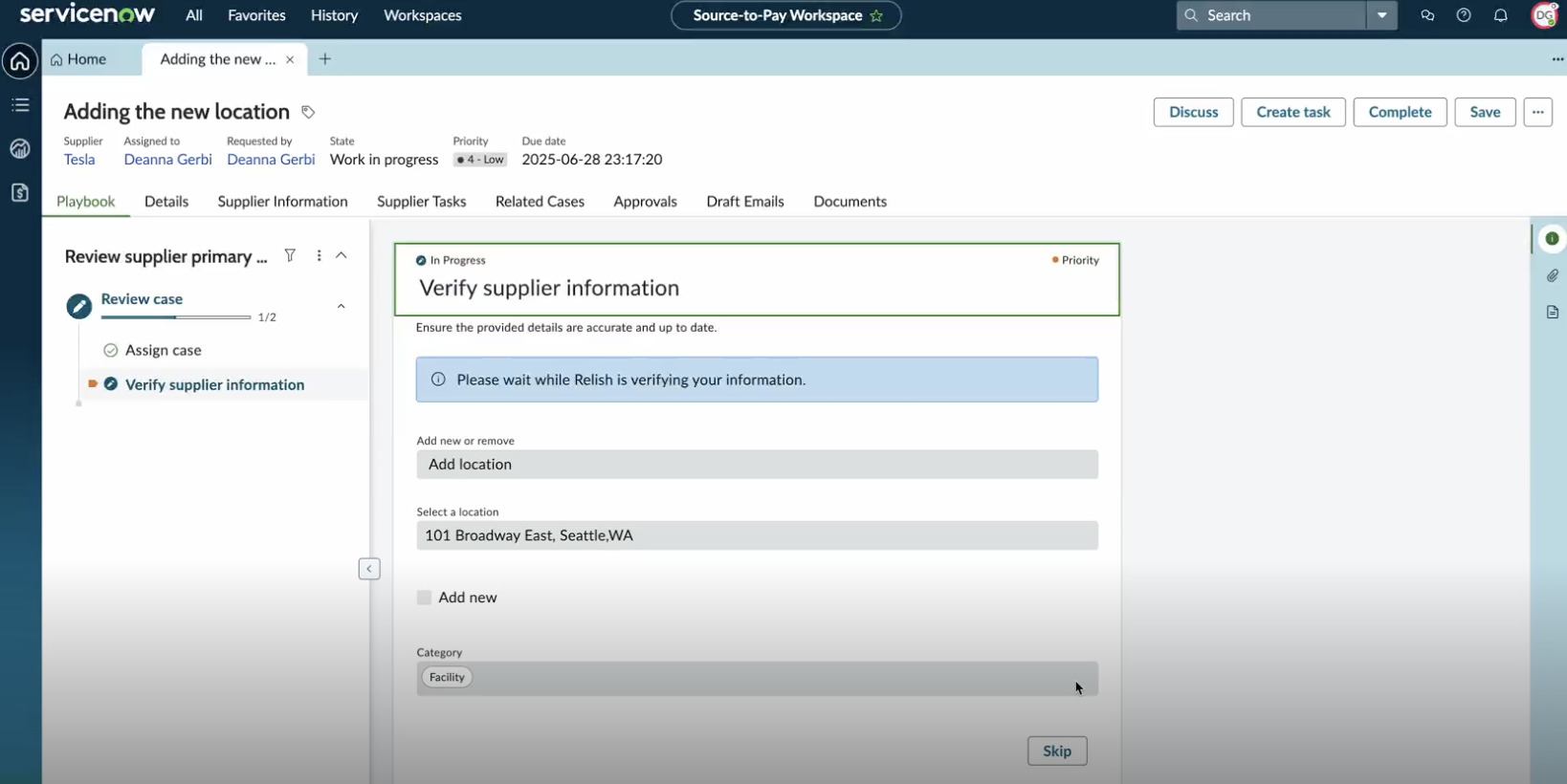Click the Skip button
Viewport: 1567px width, 784px height.
(1057, 751)
